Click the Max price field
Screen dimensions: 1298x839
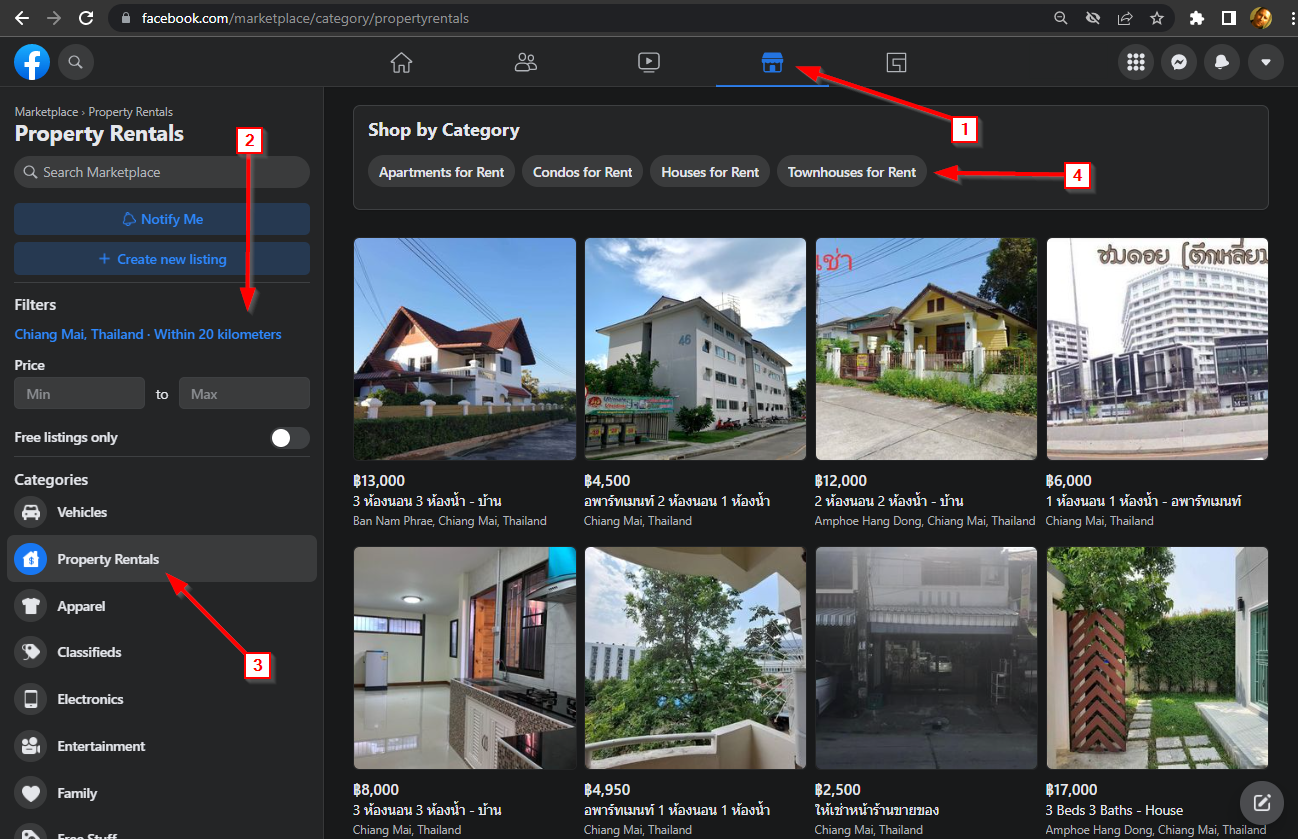click(x=244, y=394)
